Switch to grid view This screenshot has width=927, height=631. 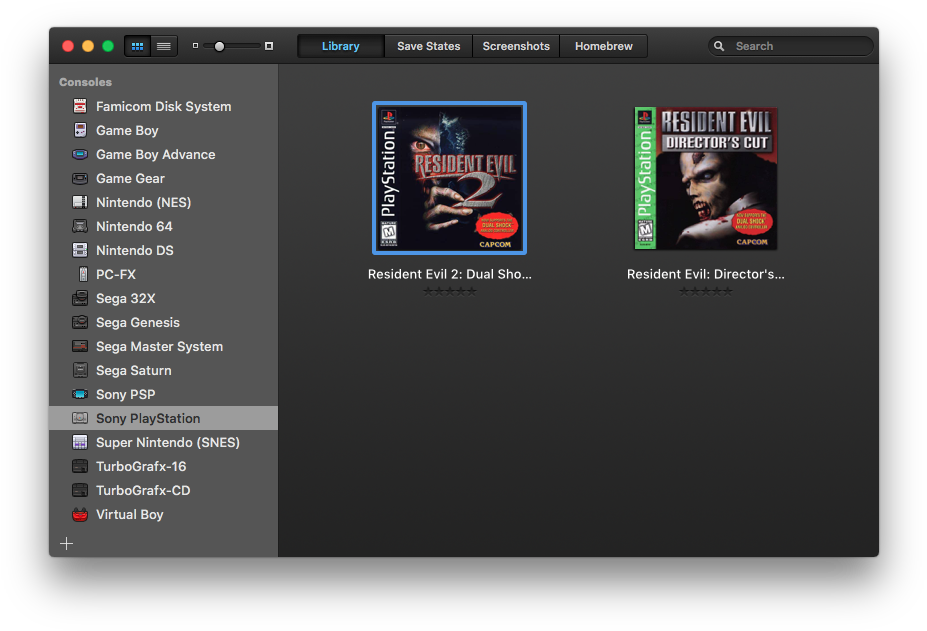(137, 46)
